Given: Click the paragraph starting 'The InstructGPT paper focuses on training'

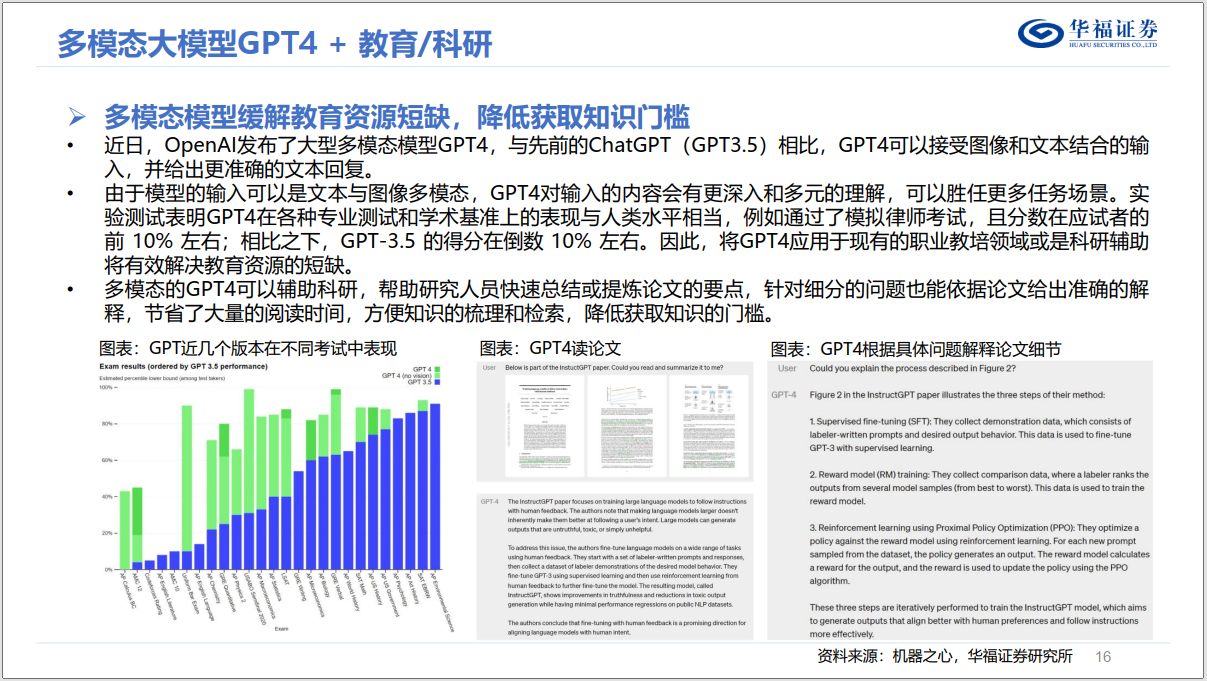Looking at the screenshot, I should point(627,516).
